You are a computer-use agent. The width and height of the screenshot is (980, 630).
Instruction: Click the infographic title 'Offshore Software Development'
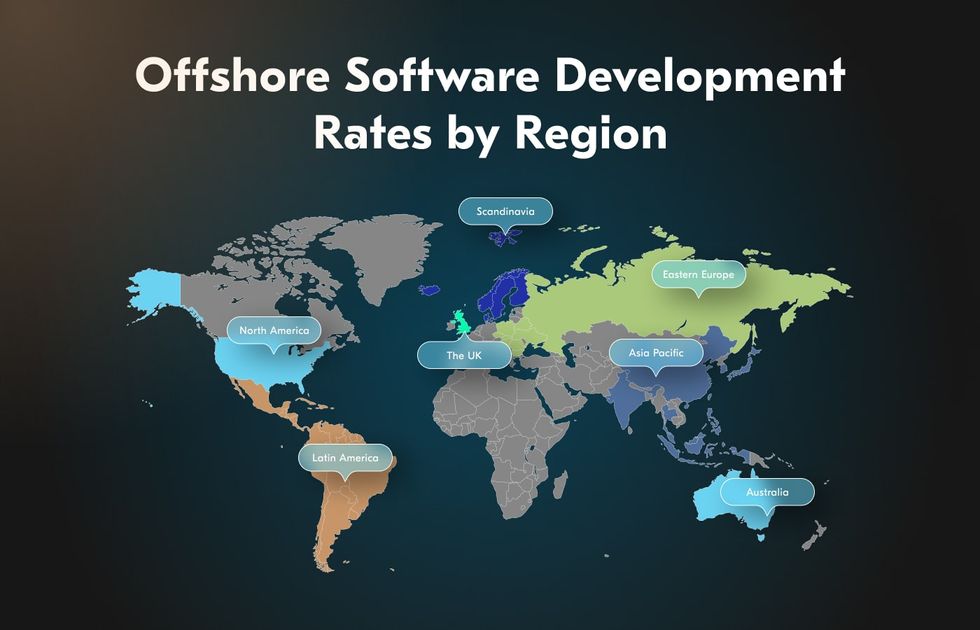[490, 75]
